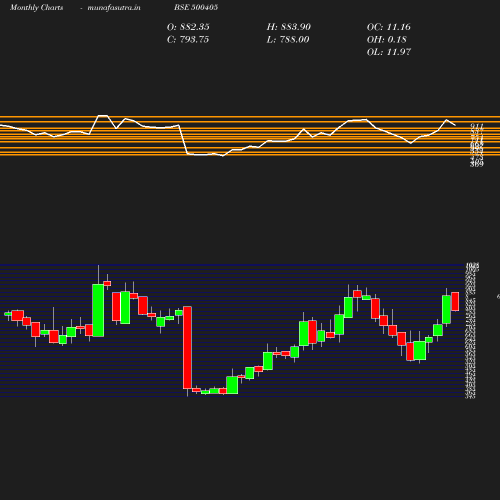
Task: Click the Monthly Charts title text
Action: point(36,7)
